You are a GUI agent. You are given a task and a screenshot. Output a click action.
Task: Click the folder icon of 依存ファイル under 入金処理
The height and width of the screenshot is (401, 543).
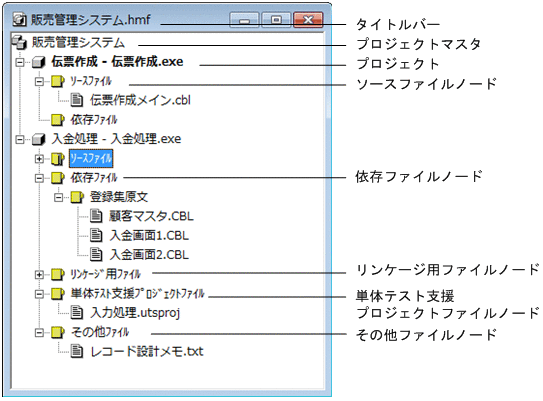[58, 178]
